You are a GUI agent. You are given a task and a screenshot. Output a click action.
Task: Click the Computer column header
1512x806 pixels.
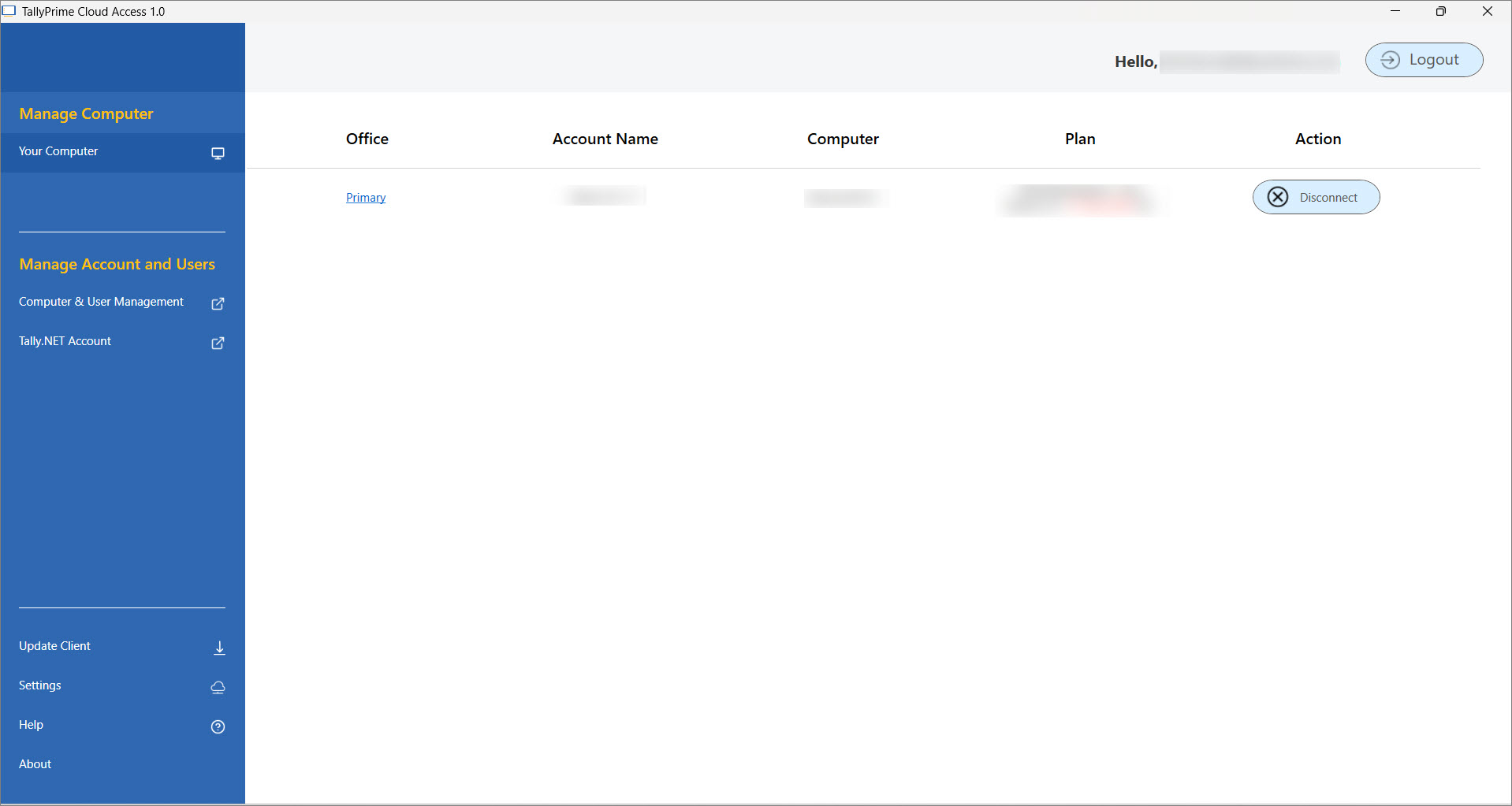point(843,139)
